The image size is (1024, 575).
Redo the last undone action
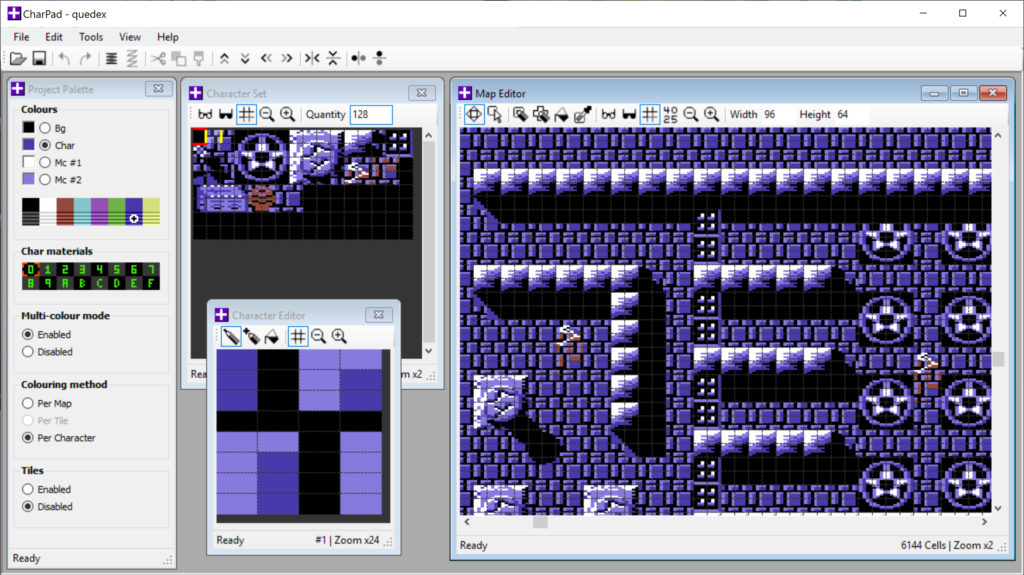85,59
